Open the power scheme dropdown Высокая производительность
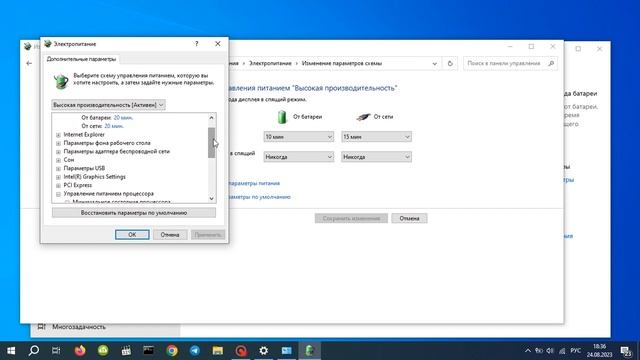This screenshot has height=360, width=640. pos(109,105)
